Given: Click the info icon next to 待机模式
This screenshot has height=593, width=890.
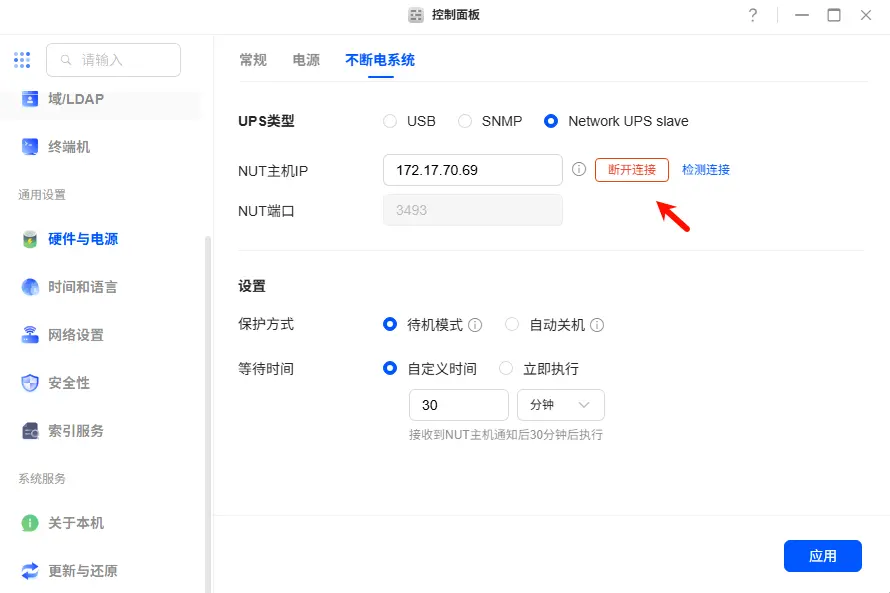Looking at the screenshot, I should click(x=476, y=325).
